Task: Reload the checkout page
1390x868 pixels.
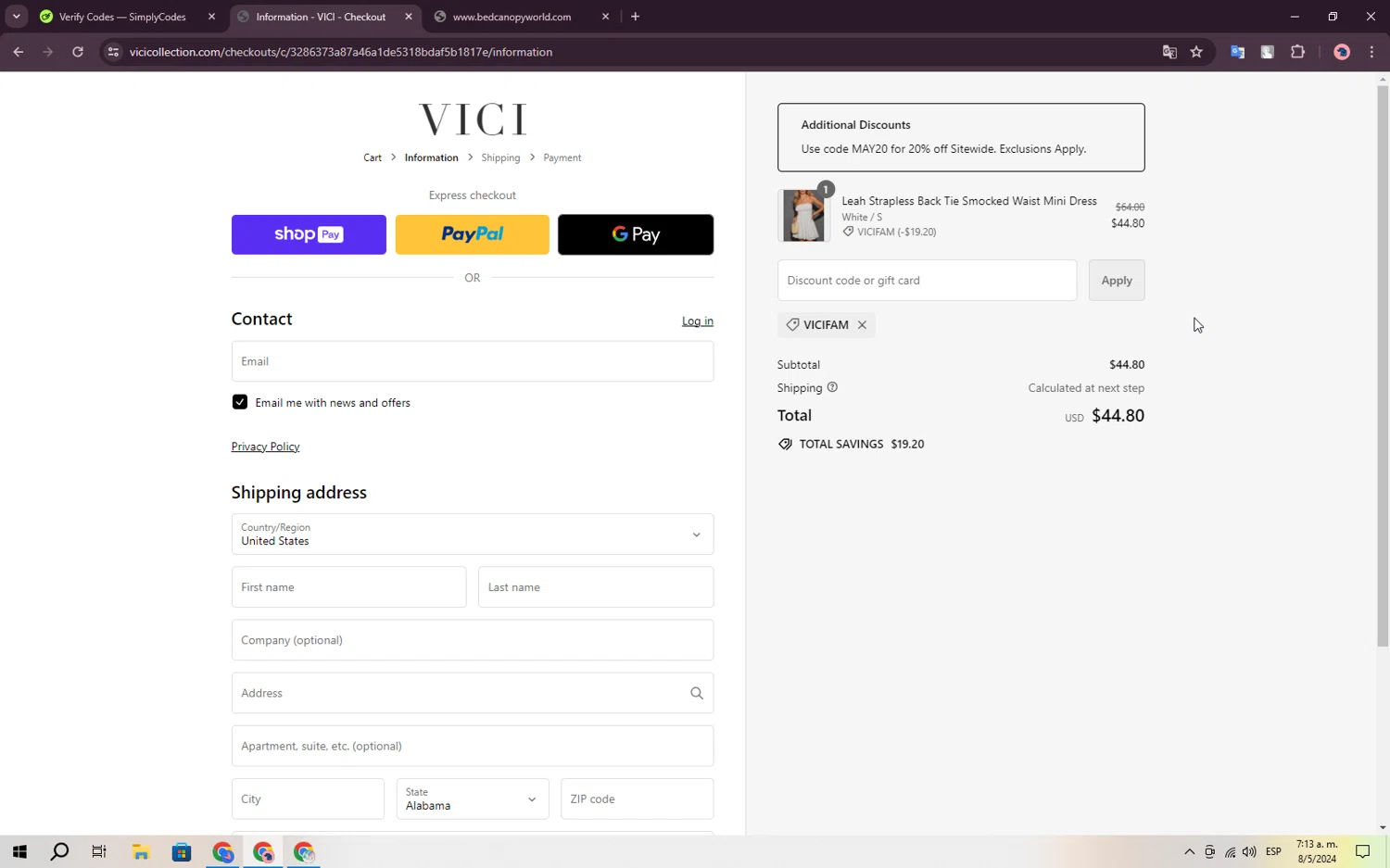Action: (78, 52)
